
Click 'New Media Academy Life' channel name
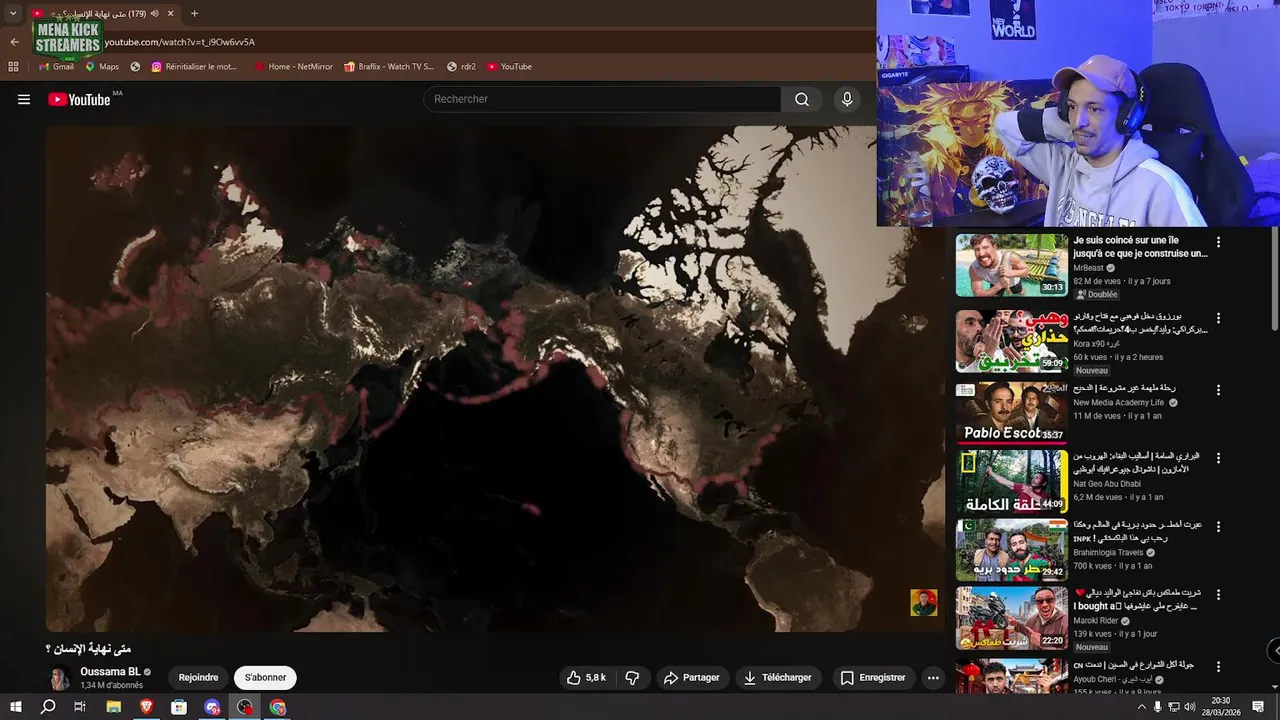(1119, 403)
